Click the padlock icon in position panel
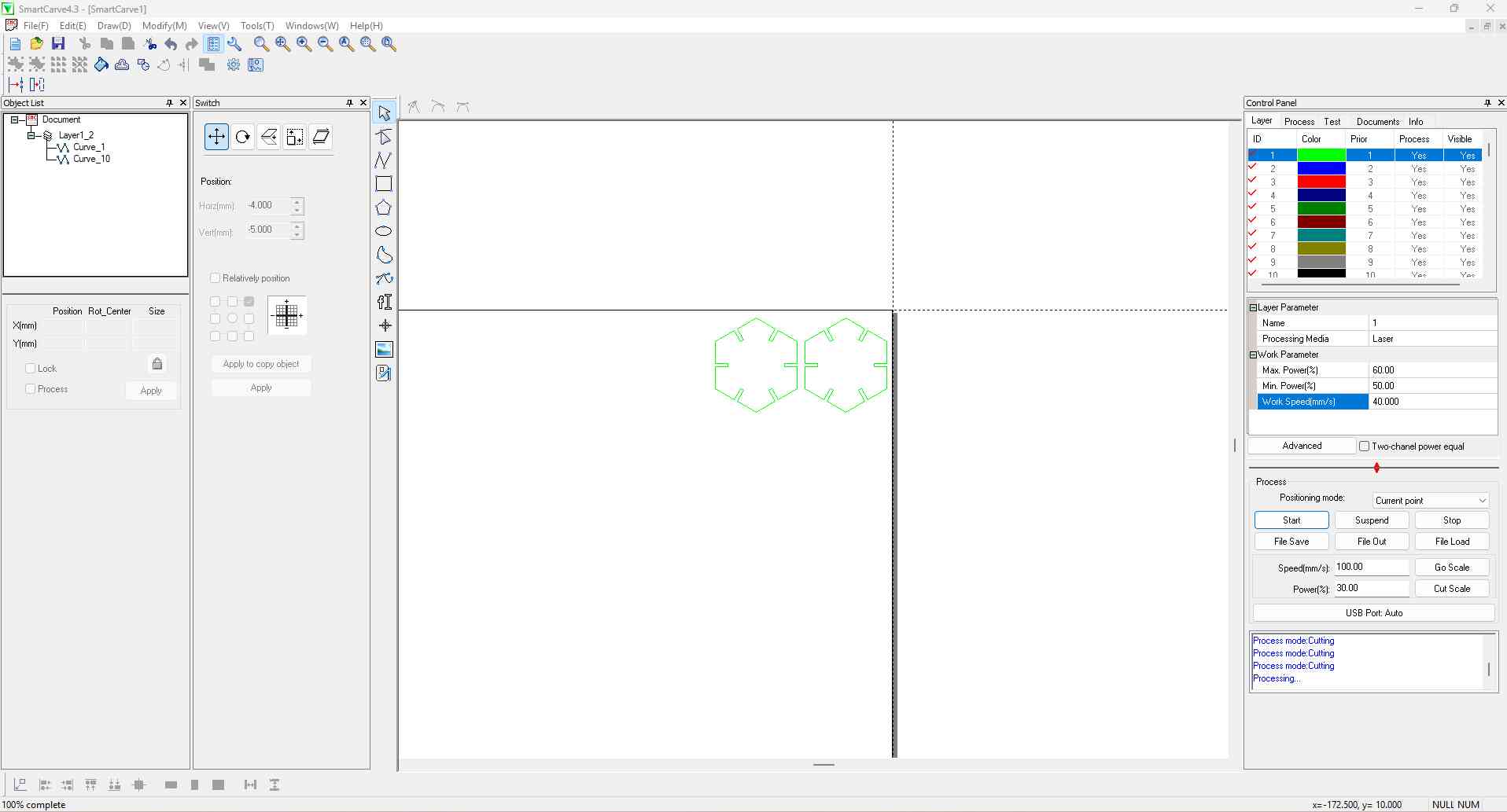This screenshot has height=812, width=1507. [x=157, y=363]
